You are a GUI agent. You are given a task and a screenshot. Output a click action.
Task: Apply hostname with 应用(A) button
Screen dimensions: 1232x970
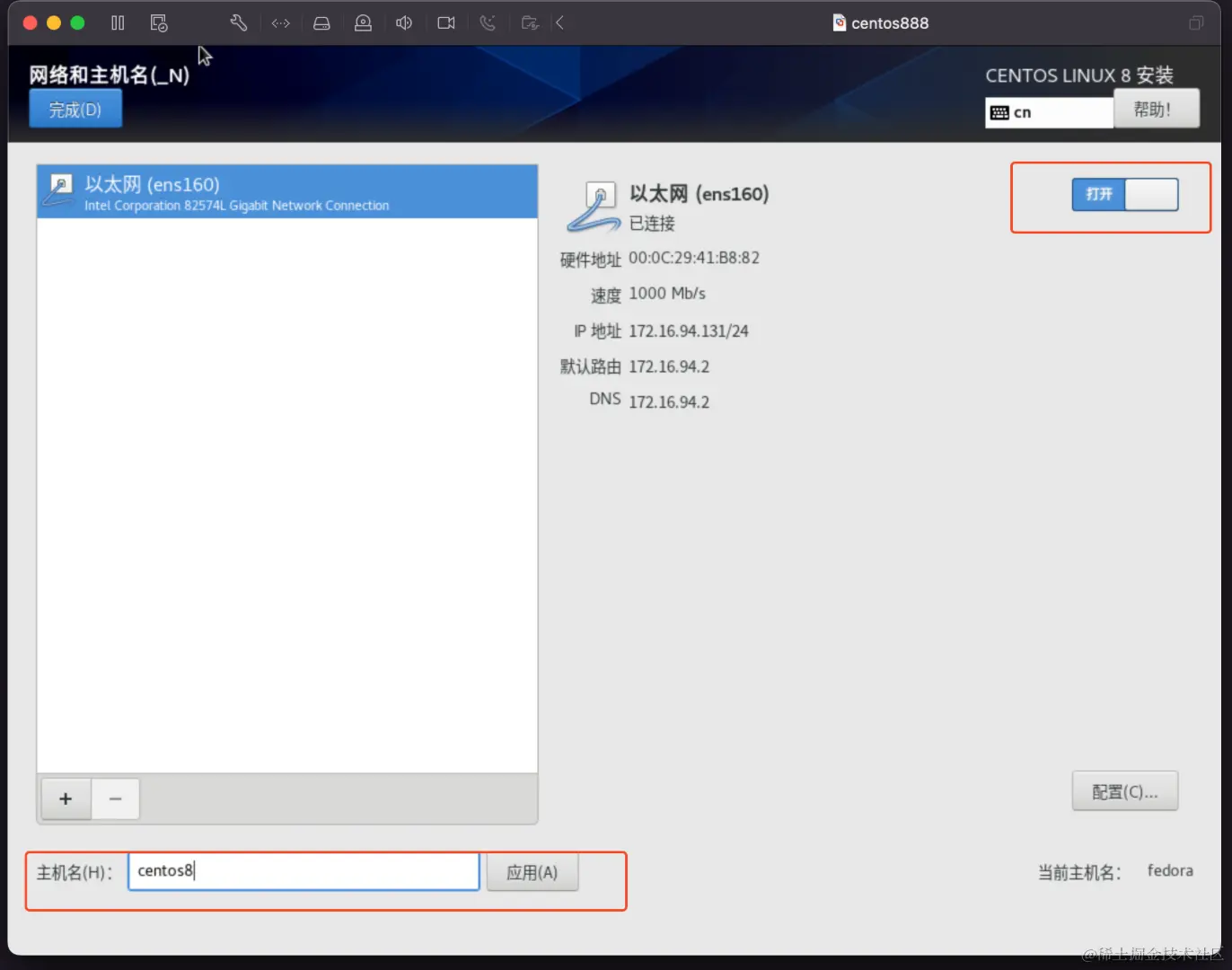click(532, 872)
